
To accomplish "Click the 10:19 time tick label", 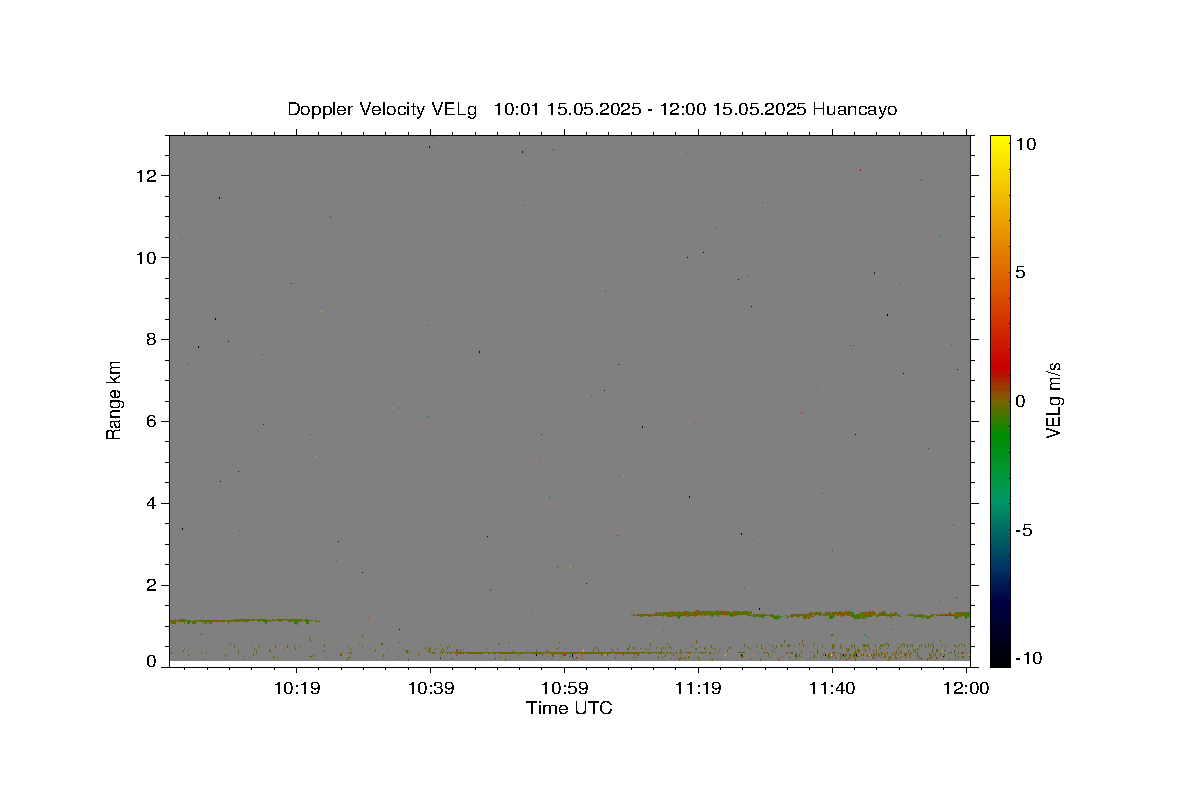I will (296, 688).
